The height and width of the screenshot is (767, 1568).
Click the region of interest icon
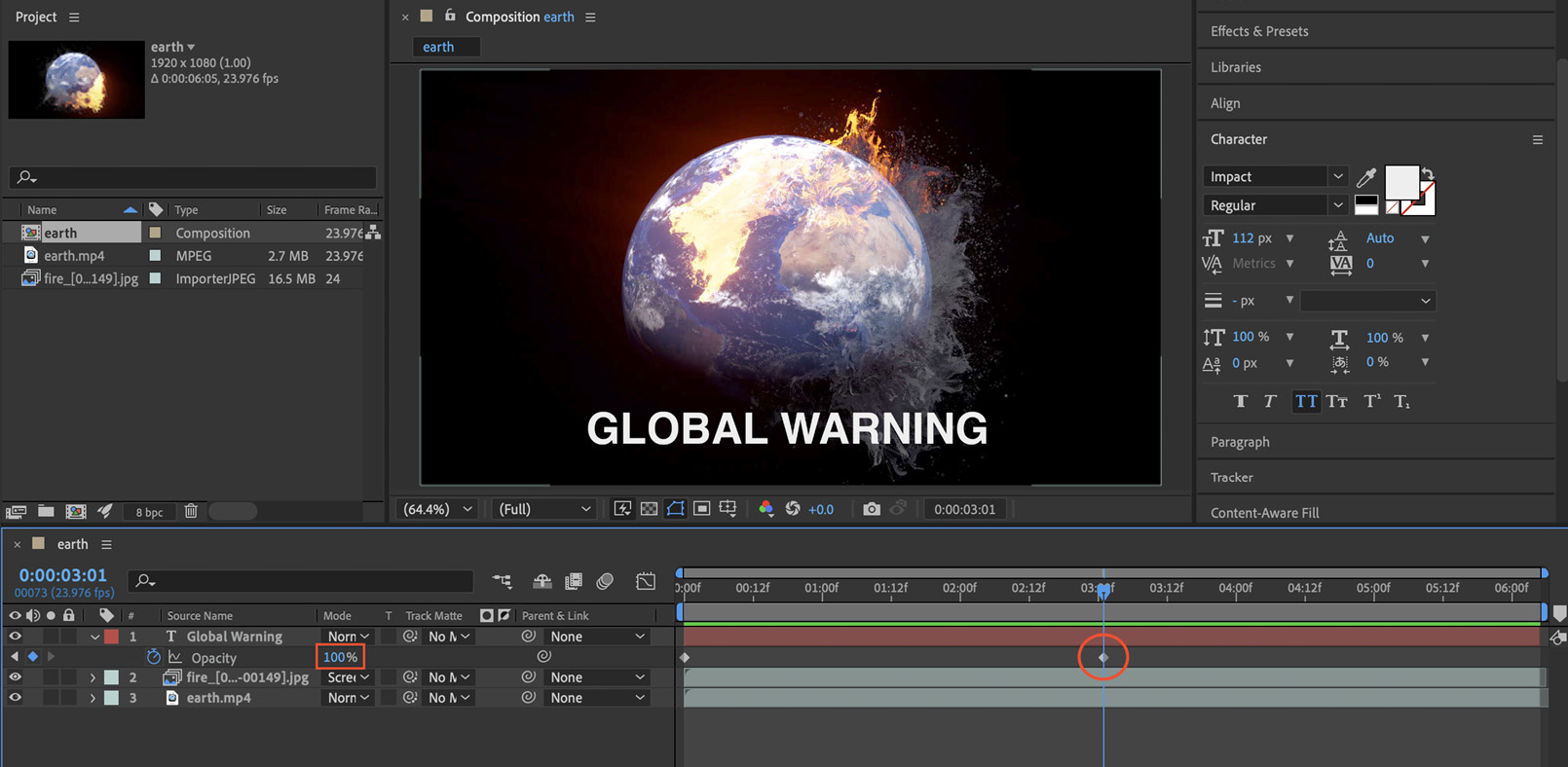(x=701, y=509)
